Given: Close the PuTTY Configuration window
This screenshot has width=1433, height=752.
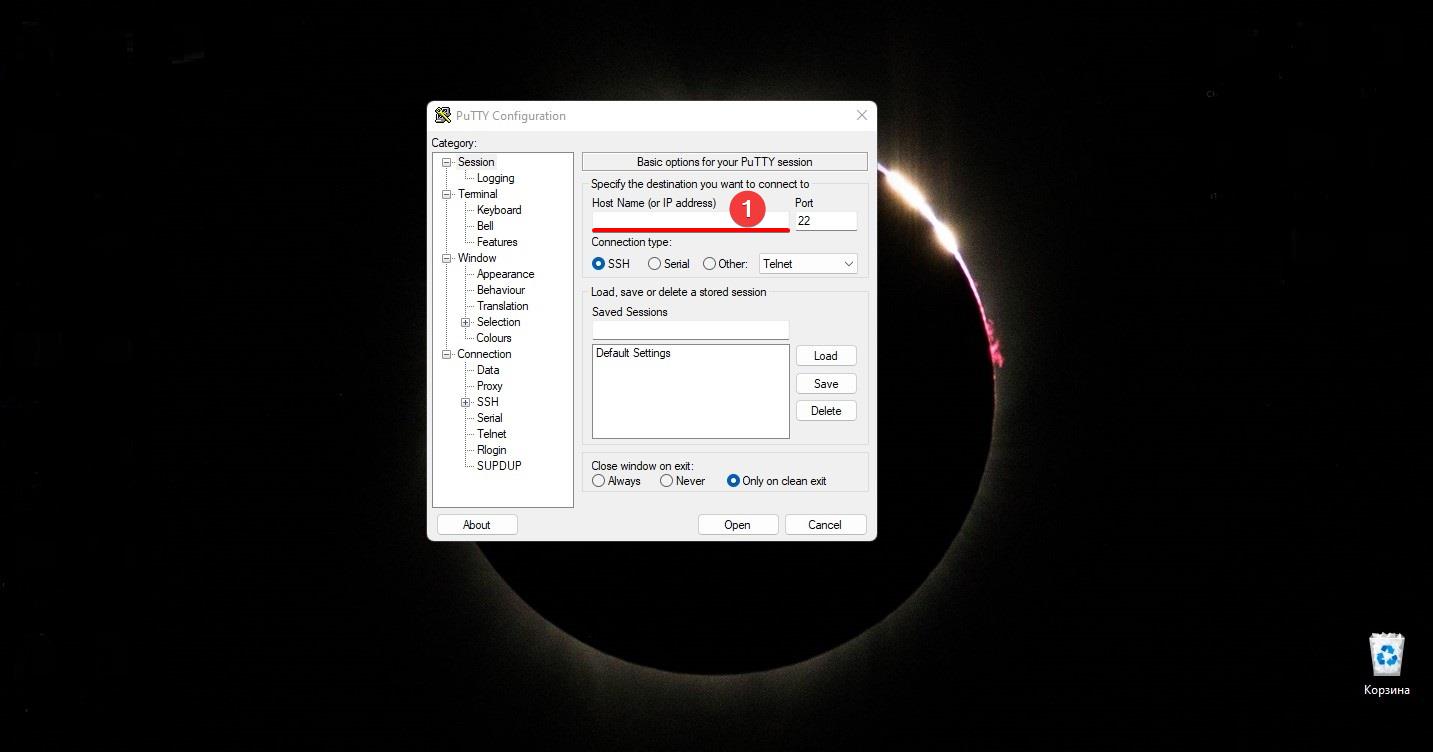Looking at the screenshot, I should click(862, 115).
